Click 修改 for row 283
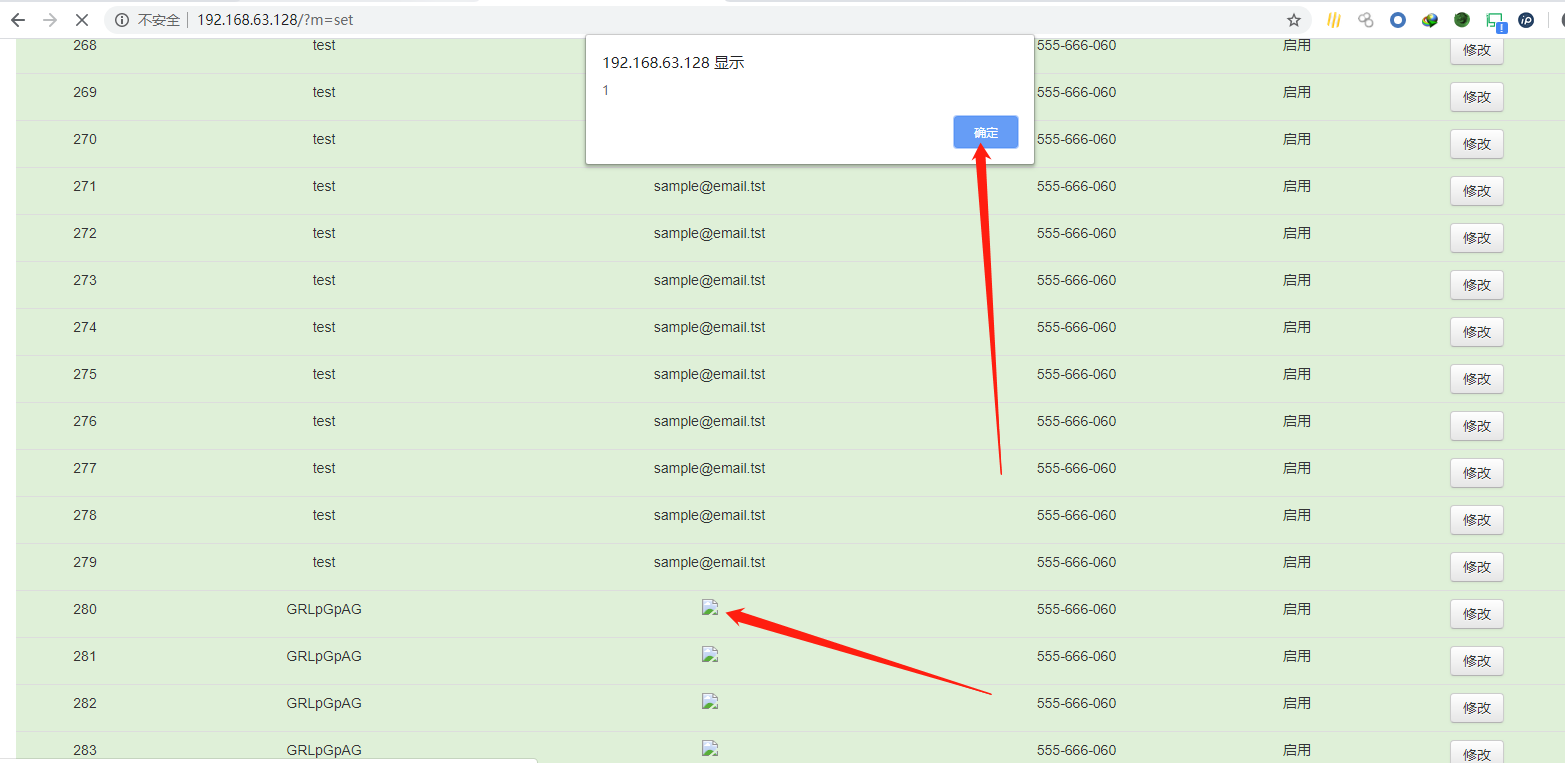Image resolution: width=1565 pixels, height=763 pixels. [1476, 753]
